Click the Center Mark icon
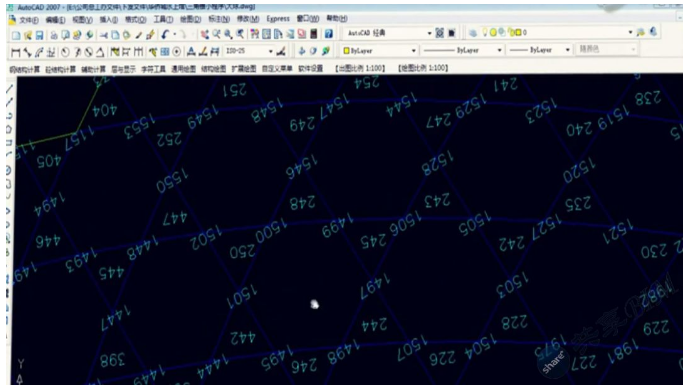This screenshot has height=391, width=690. (x=176, y=52)
